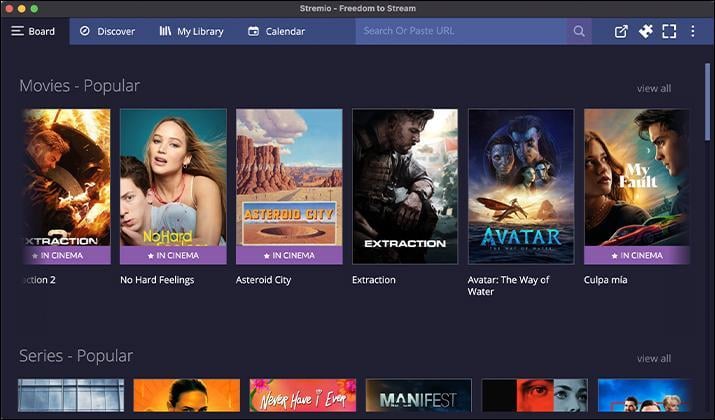Switch to the Board tab
Viewport: 715px width, 420px height.
coord(35,31)
